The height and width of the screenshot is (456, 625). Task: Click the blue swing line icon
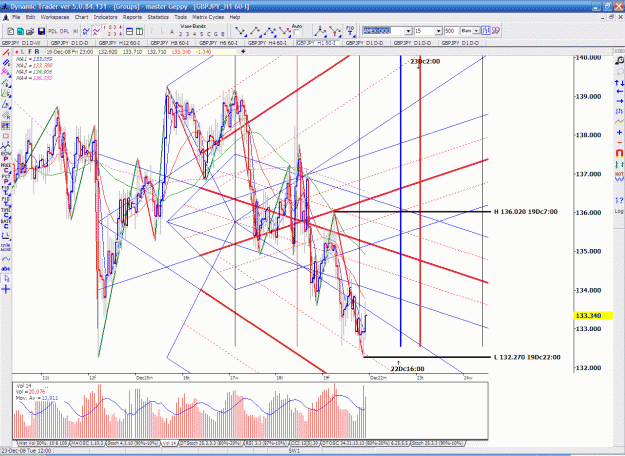pos(86,31)
